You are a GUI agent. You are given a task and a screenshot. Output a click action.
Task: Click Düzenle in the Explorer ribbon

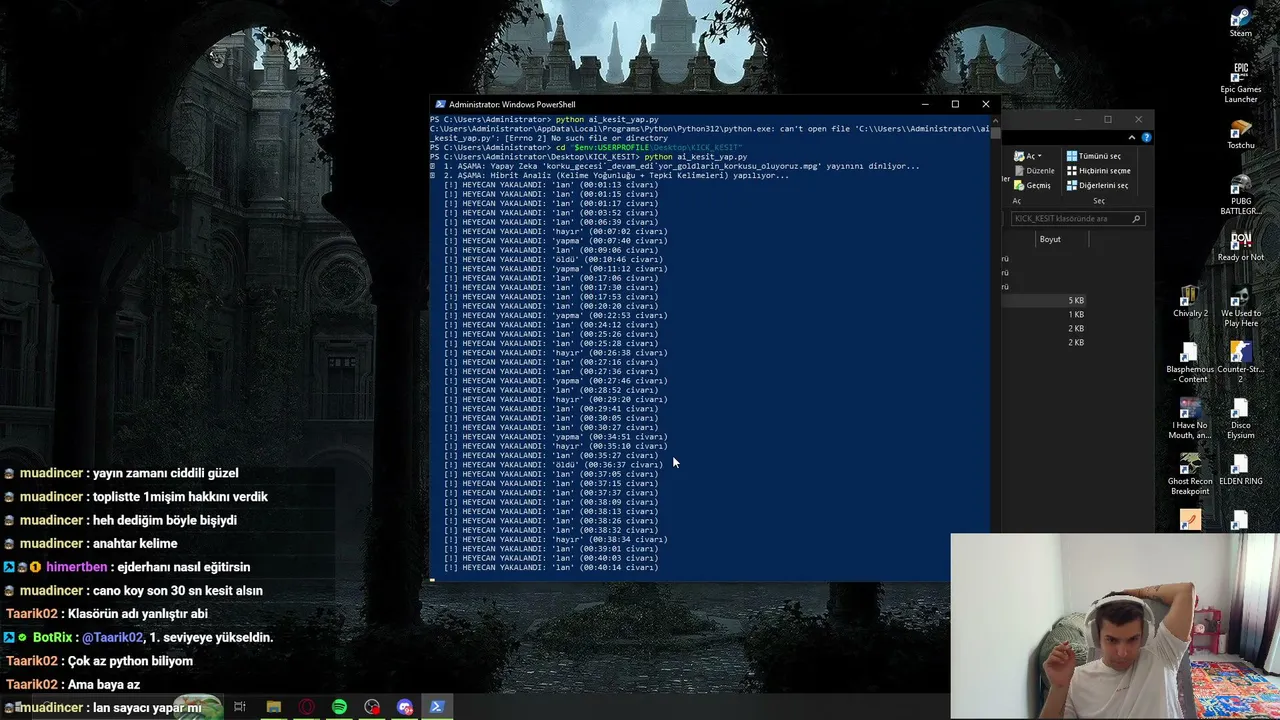pyautogui.click(x=1033, y=171)
